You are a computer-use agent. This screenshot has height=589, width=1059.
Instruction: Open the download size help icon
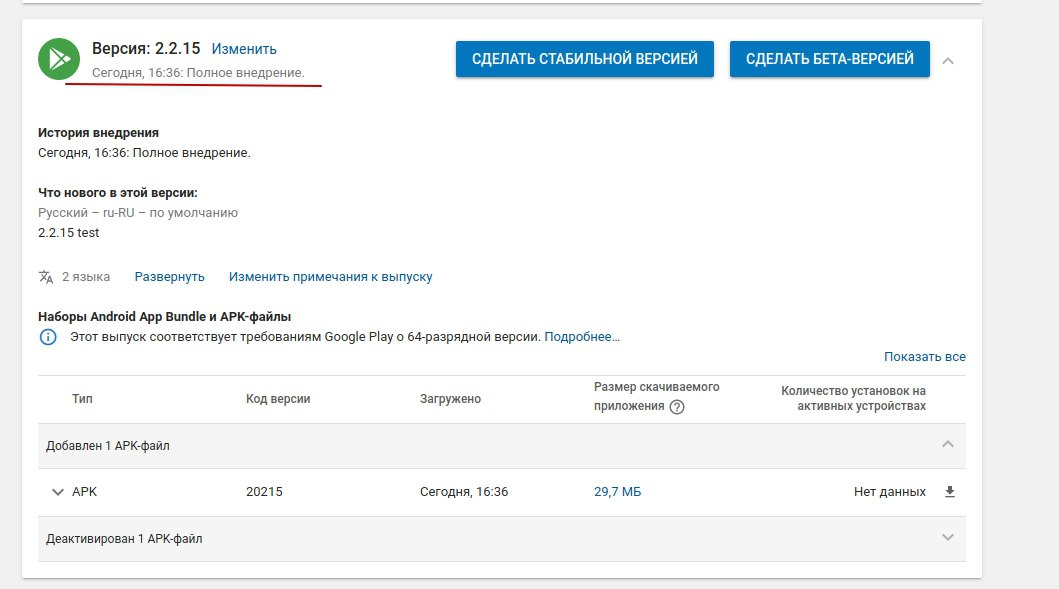[677, 407]
